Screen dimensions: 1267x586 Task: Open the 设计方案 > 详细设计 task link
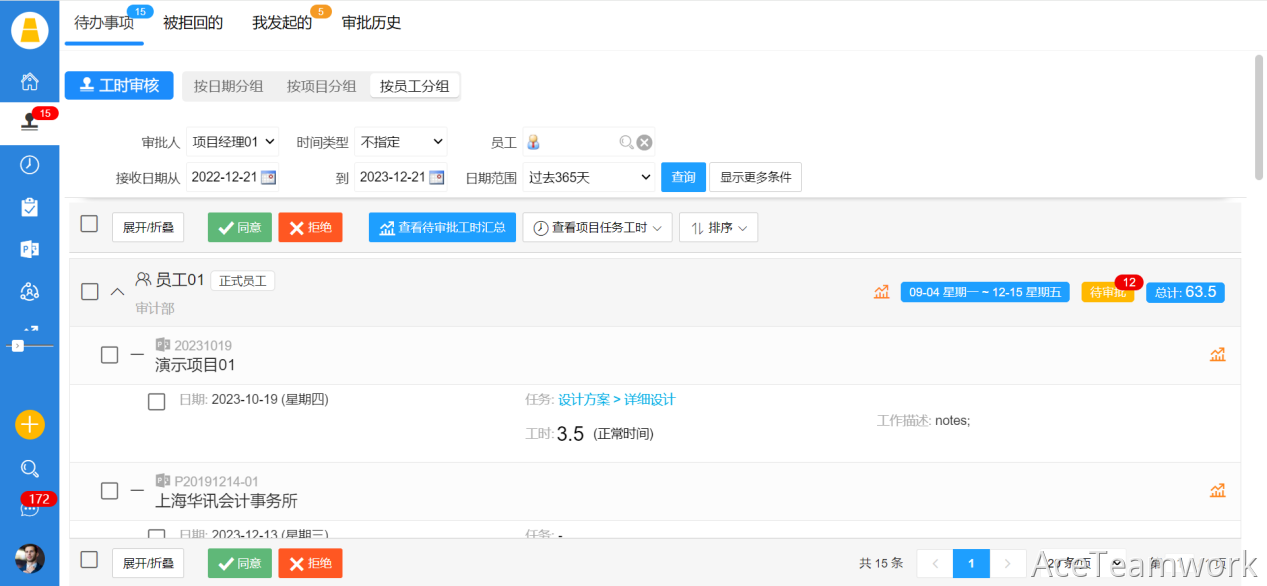coord(616,400)
